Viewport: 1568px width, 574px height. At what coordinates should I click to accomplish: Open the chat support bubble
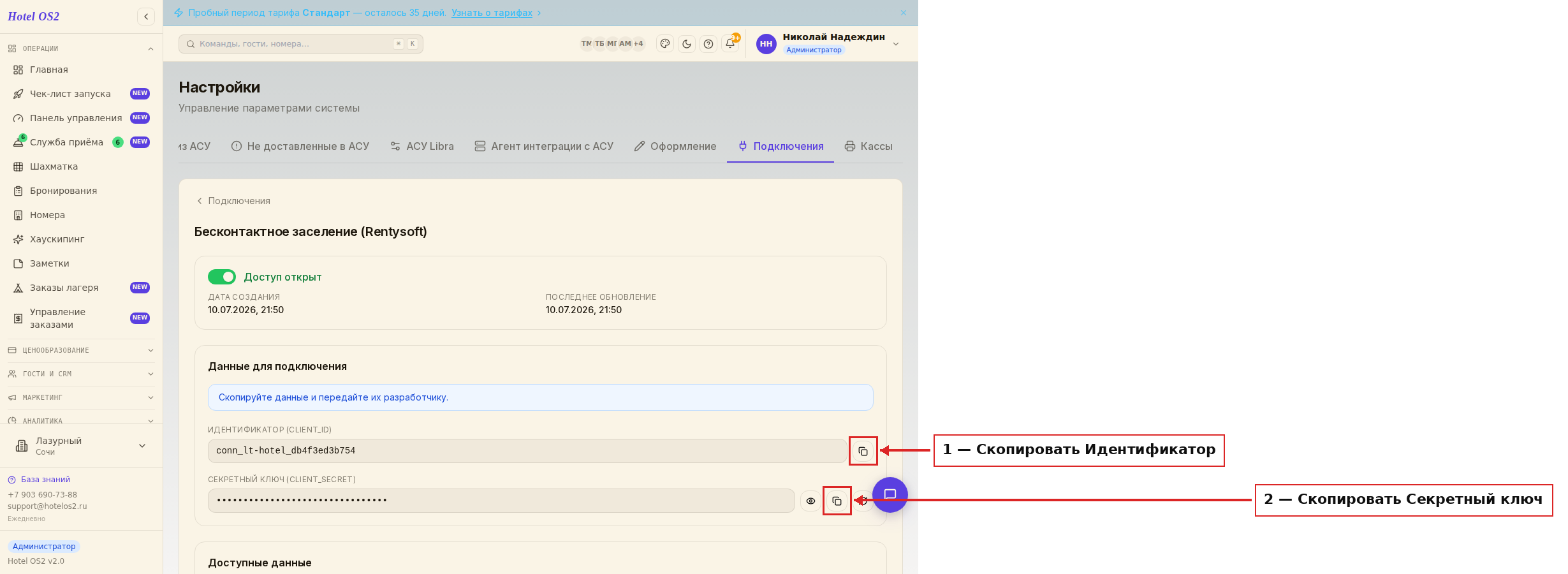click(890, 494)
